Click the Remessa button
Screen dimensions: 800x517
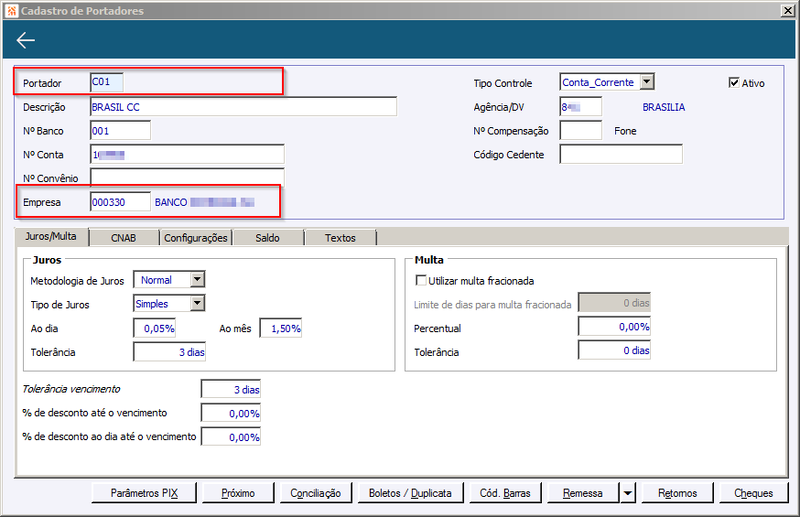click(583, 493)
